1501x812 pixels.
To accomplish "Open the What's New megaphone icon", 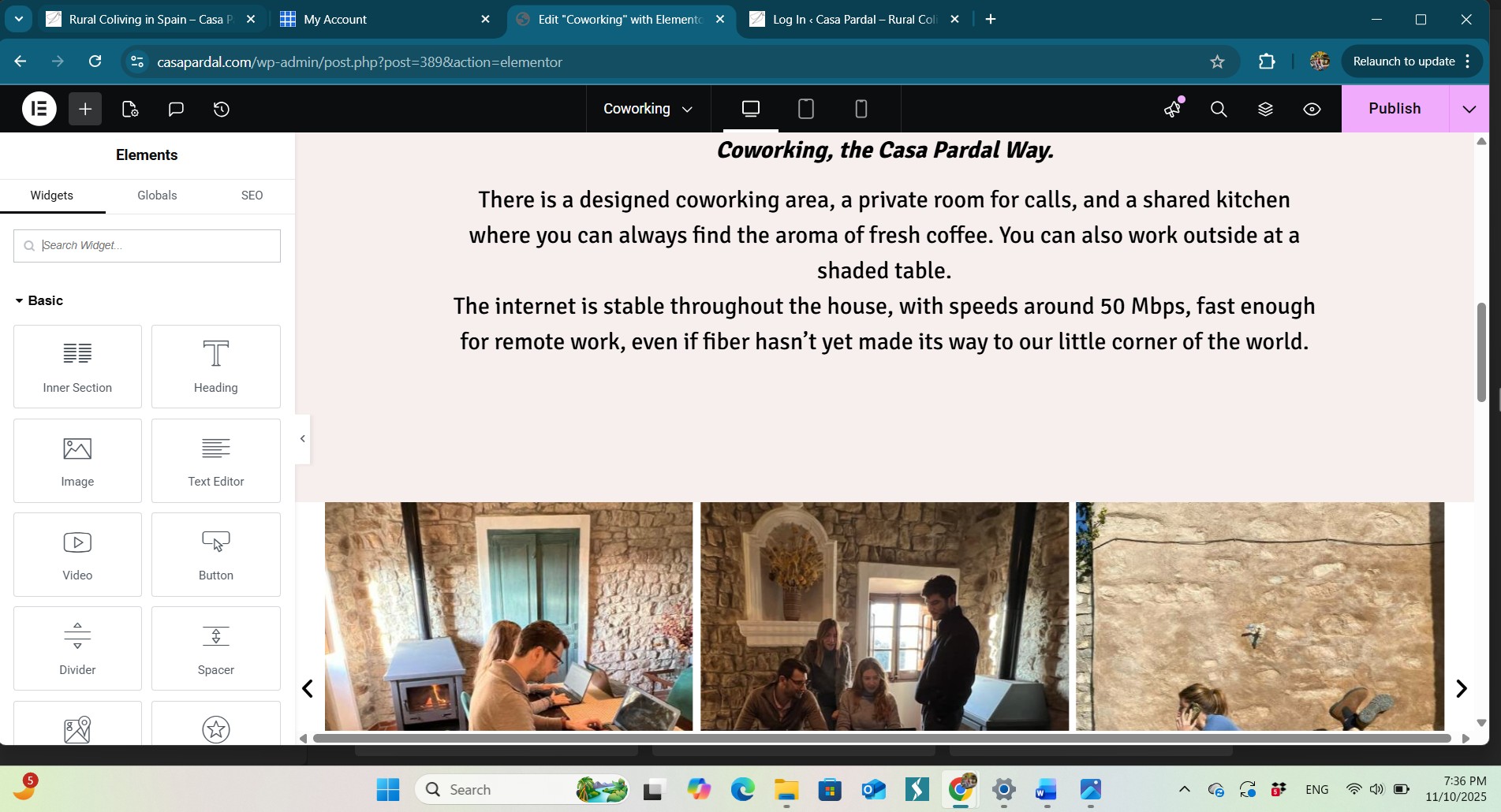I will click(x=1172, y=109).
